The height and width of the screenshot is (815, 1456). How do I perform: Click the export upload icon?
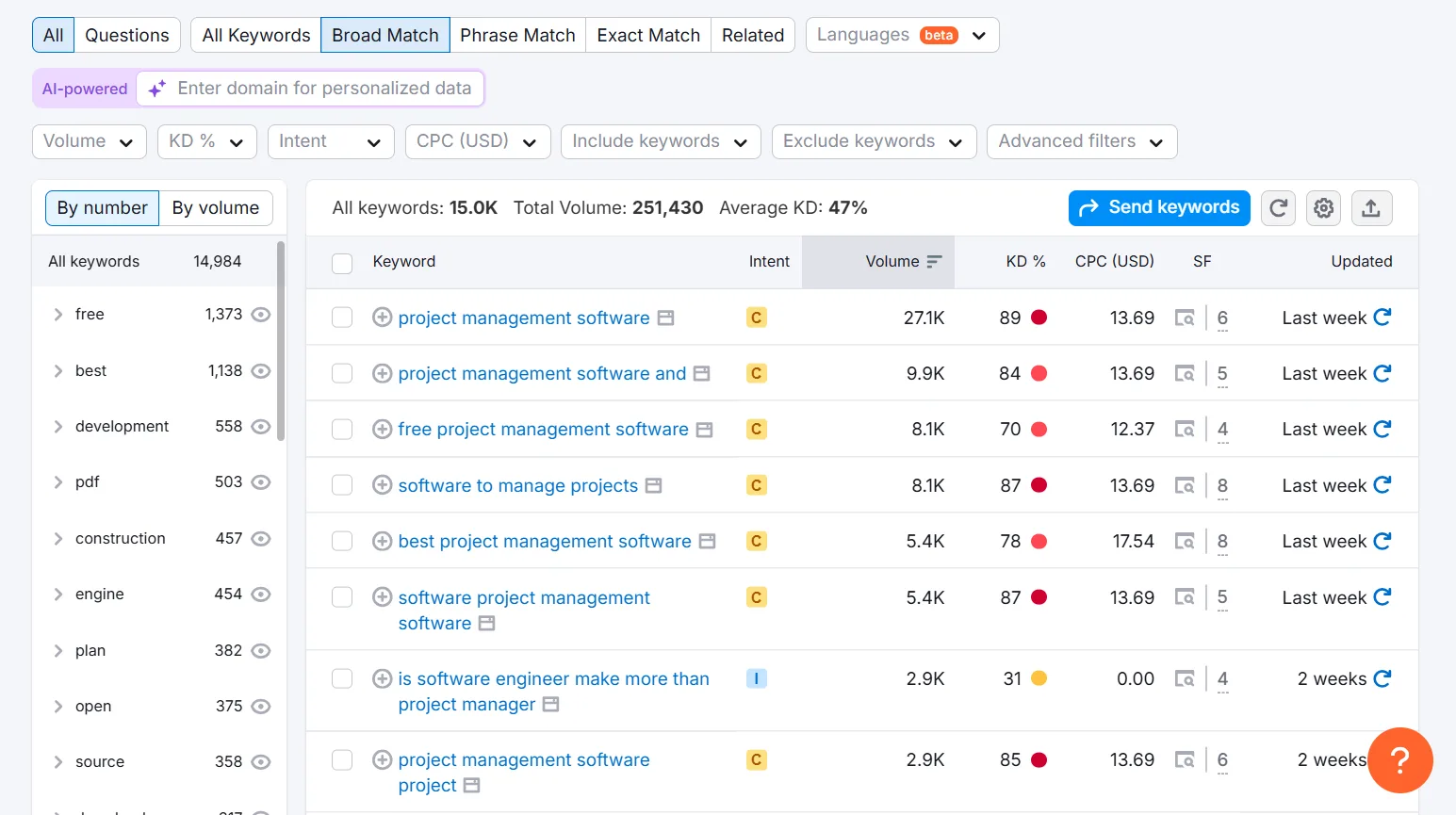tap(1371, 208)
